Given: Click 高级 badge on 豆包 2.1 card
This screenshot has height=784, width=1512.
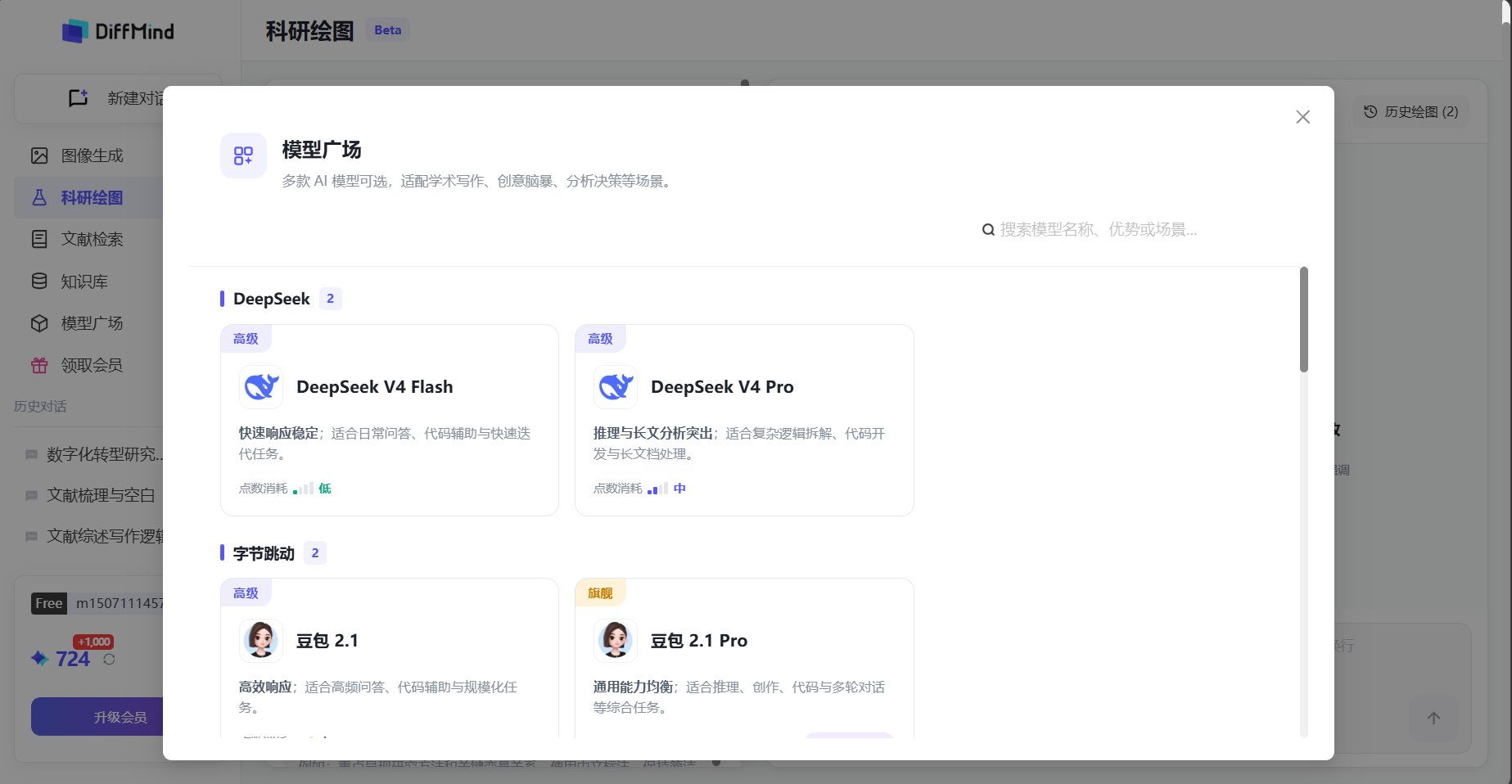Looking at the screenshot, I should click(x=246, y=593).
